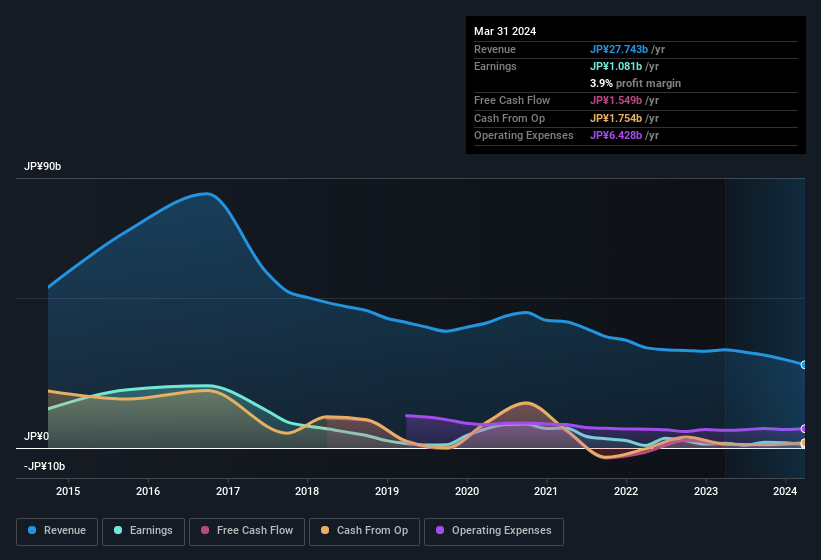Screen dimensions: 821x560
Task: Click the JP¥1.081b earnings value
Action: (616, 66)
